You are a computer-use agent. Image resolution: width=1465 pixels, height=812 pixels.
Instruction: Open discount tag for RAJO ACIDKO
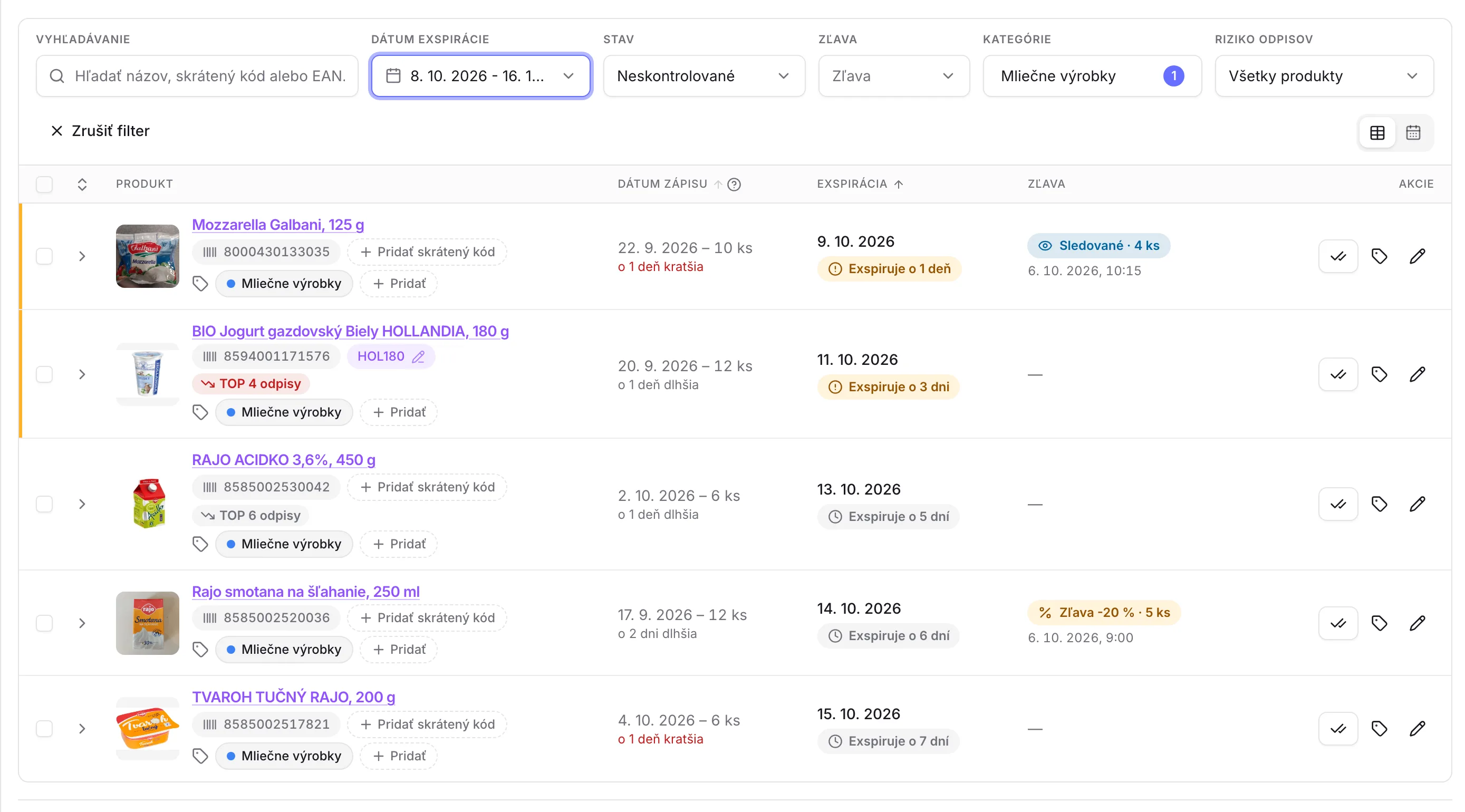click(x=1379, y=504)
